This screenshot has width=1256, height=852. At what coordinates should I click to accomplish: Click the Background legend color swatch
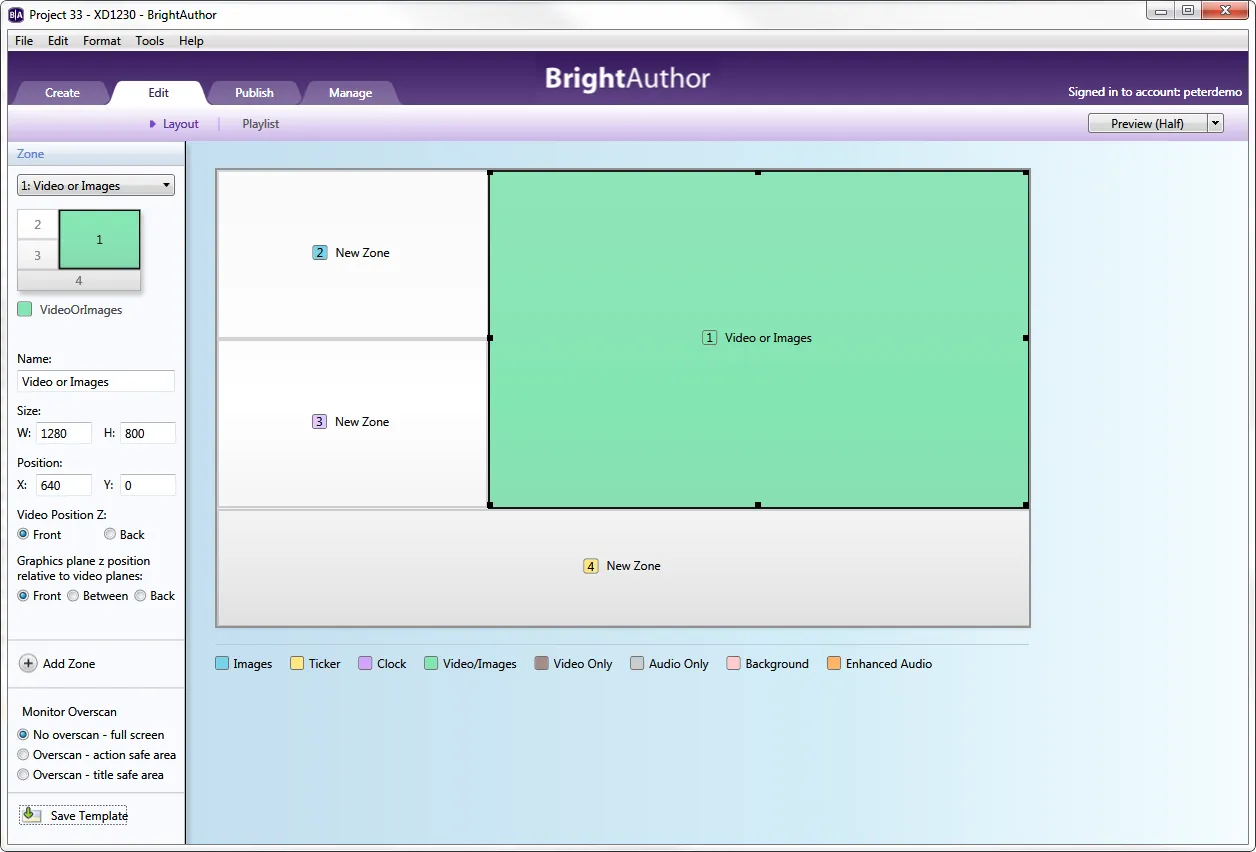pyautogui.click(x=733, y=663)
